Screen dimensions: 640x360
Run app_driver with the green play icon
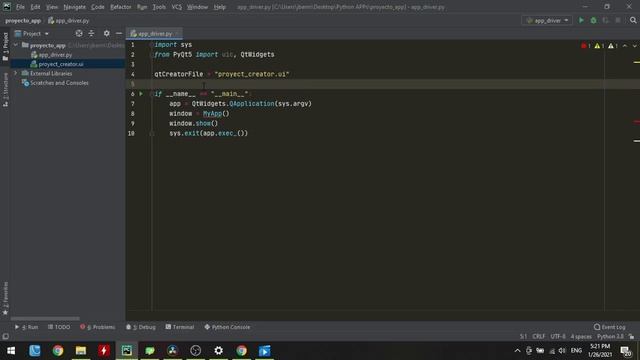(581, 20)
